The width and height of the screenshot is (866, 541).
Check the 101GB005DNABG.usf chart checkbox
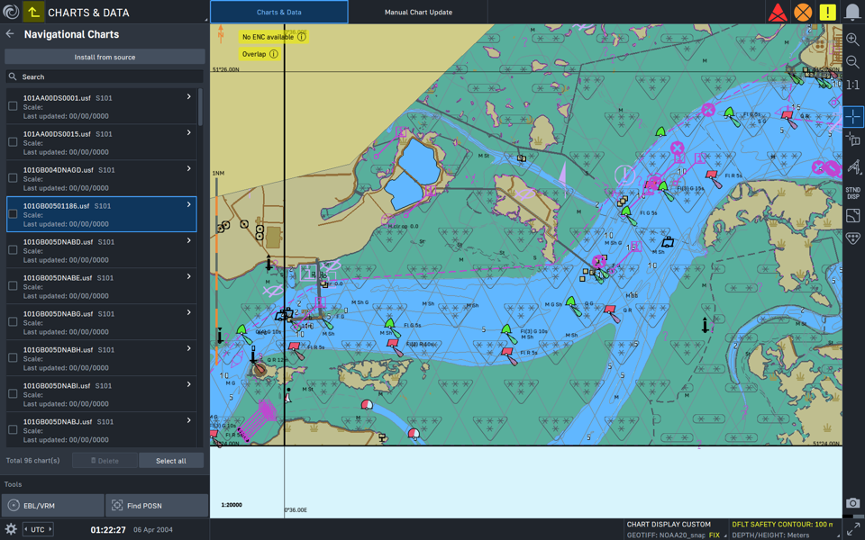[x=13, y=322]
